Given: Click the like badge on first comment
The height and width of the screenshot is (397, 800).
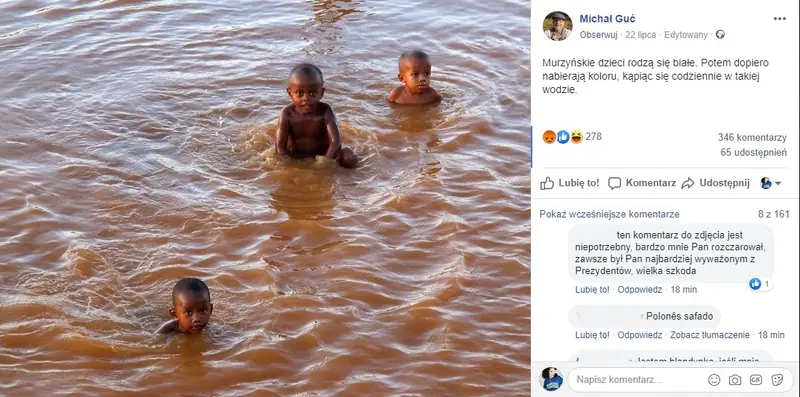Looking at the screenshot, I should [x=759, y=284].
